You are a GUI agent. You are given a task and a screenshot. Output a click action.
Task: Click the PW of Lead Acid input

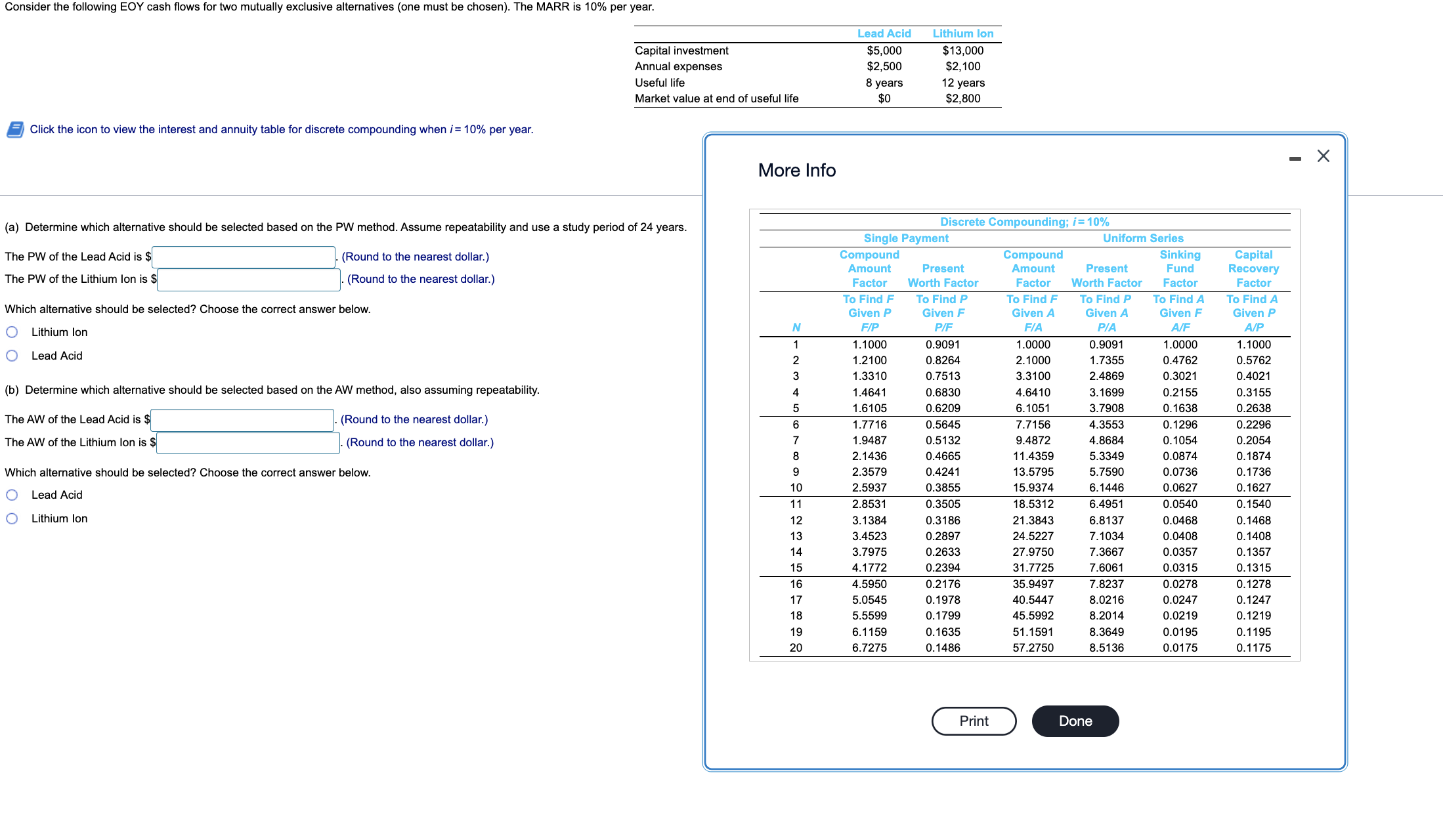(244, 257)
